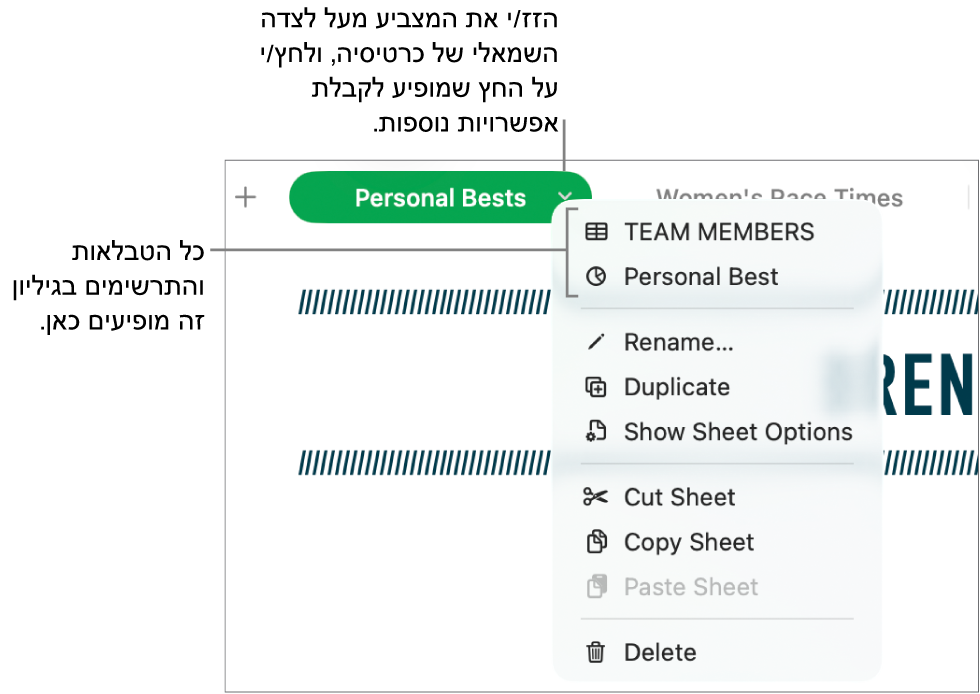Image resolution: width=980 pixels, height=694 pixels.
Task: Select Duplicate from the sheet menu
Action: click(x=676, y=387)
